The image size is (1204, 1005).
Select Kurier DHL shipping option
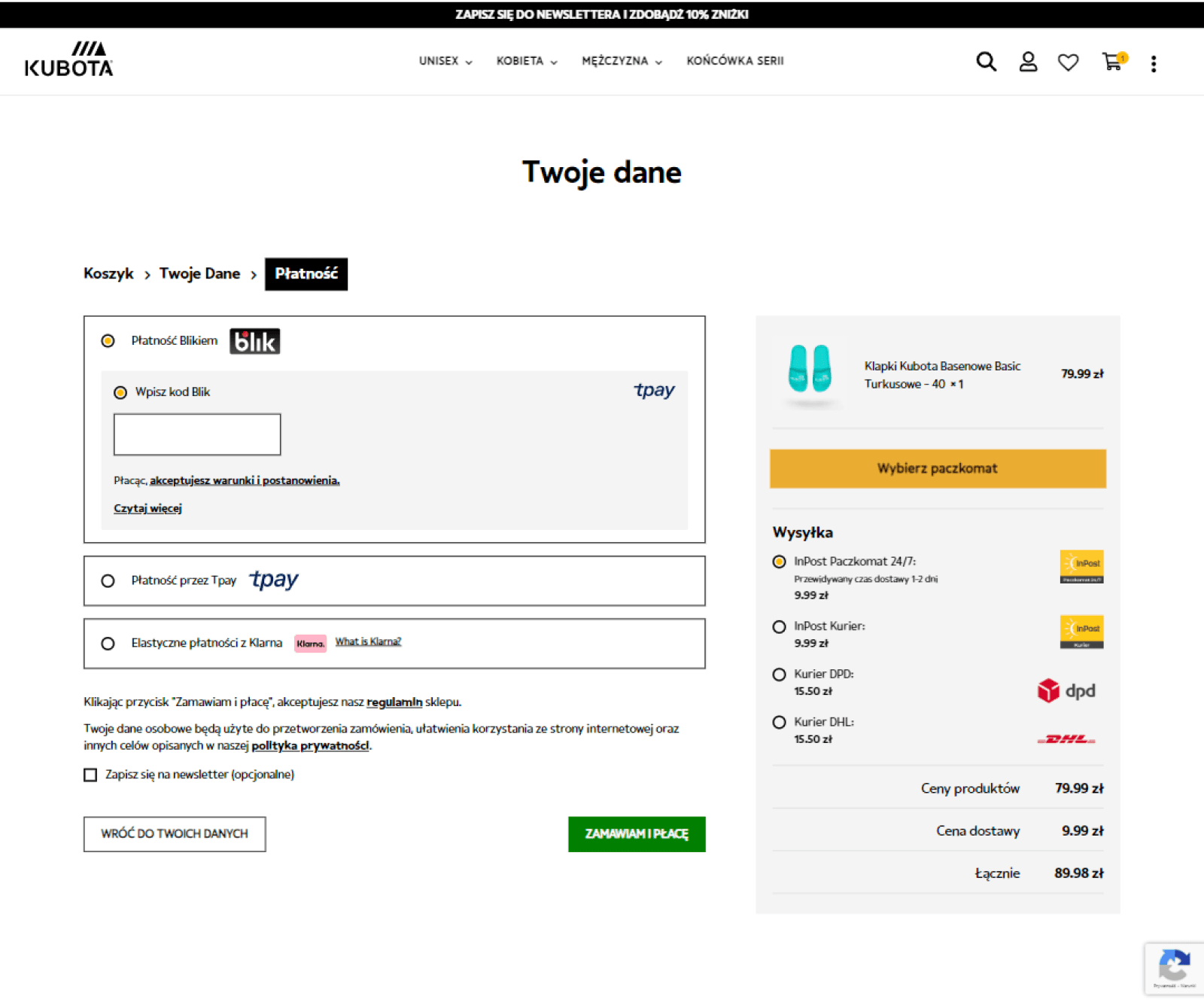pyautogui.click(x=779, y=722)
